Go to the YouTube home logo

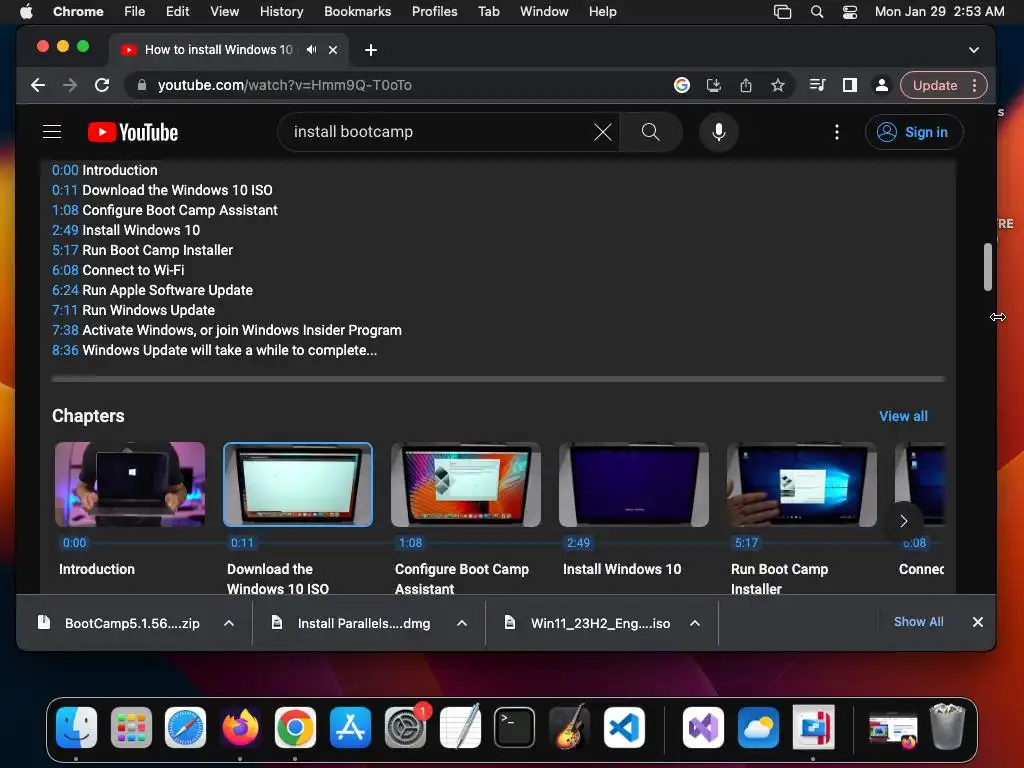(133, 132)
